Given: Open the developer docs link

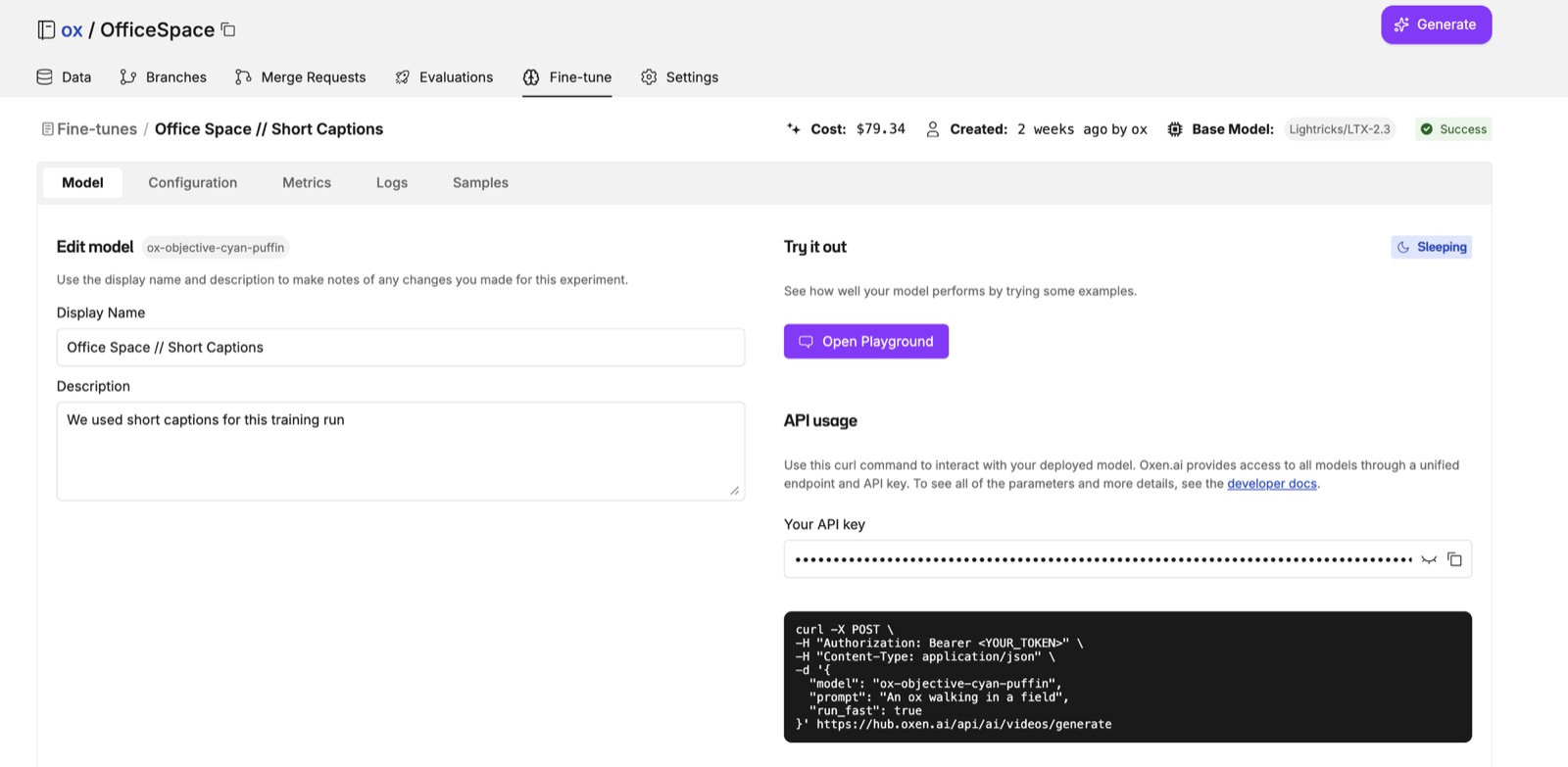Looking at the screenshot, I should [x=1272, y=483].
